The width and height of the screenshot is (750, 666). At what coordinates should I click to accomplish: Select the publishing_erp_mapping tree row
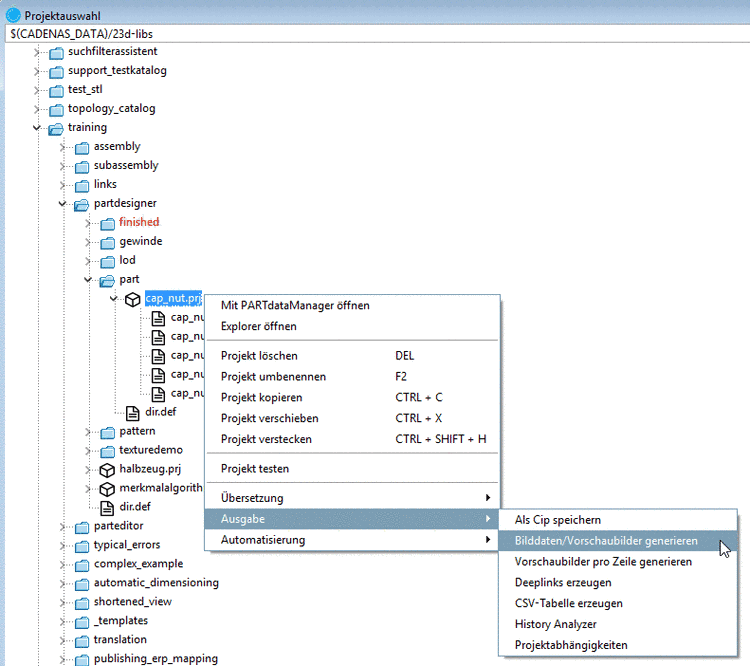[x=156, y=659]
